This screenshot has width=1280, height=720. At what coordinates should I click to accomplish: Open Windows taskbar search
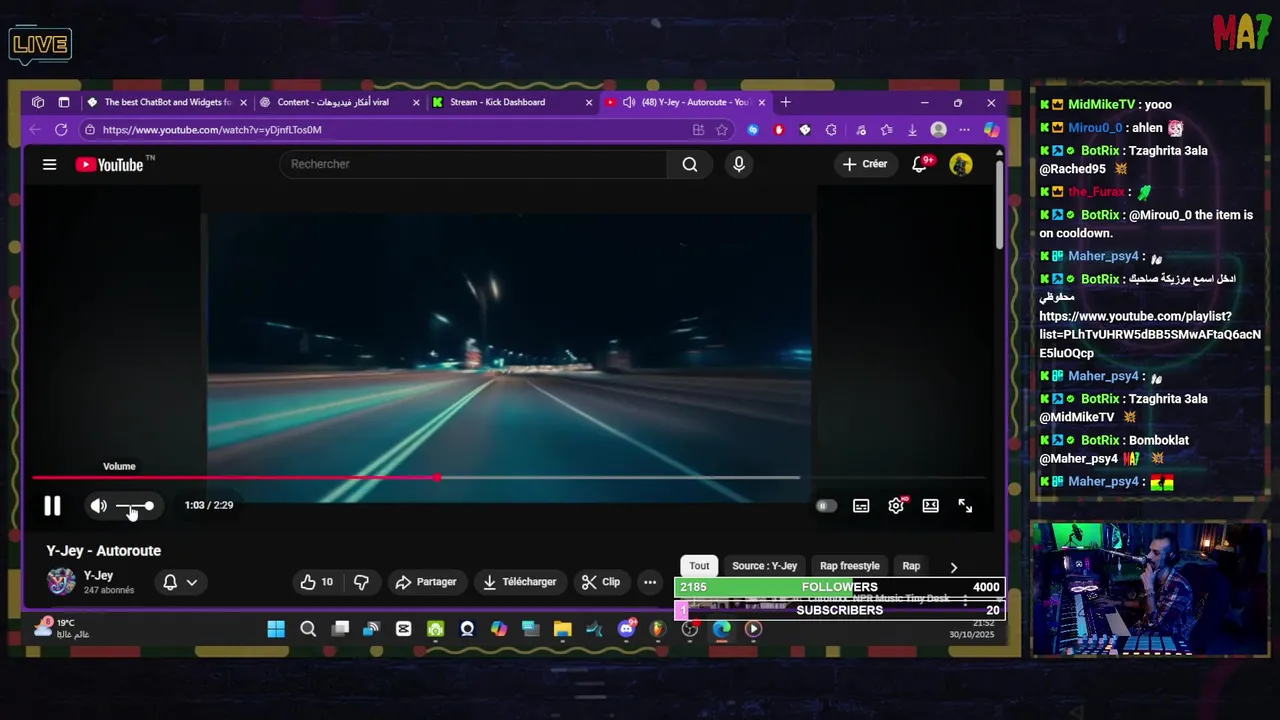[x=308, y=629]
